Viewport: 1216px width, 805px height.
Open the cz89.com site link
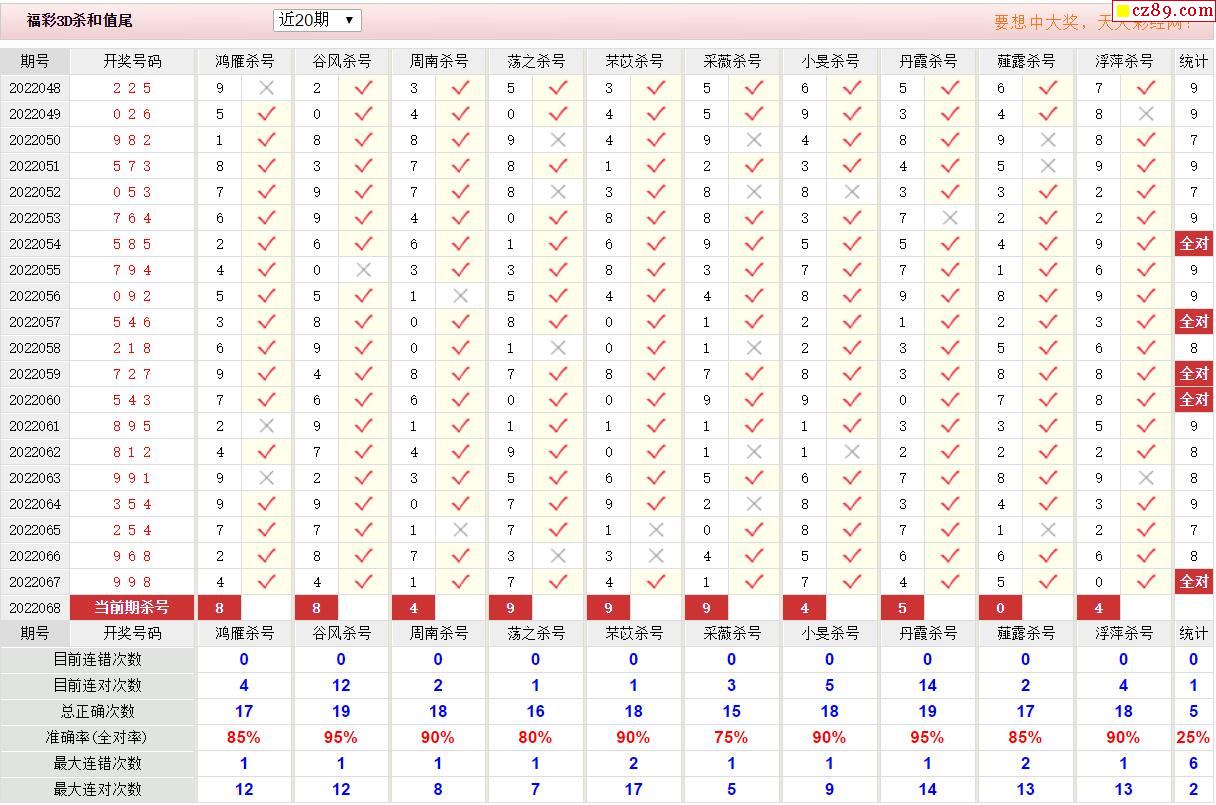[1164, 10]
